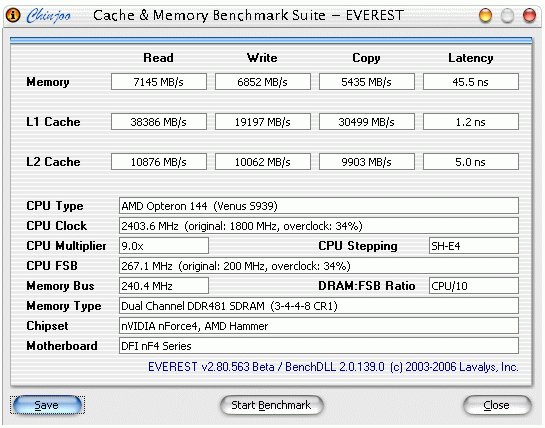Select L2 Cache Latency 5.0 ns

pyautogui.click(x=471, y=162)
